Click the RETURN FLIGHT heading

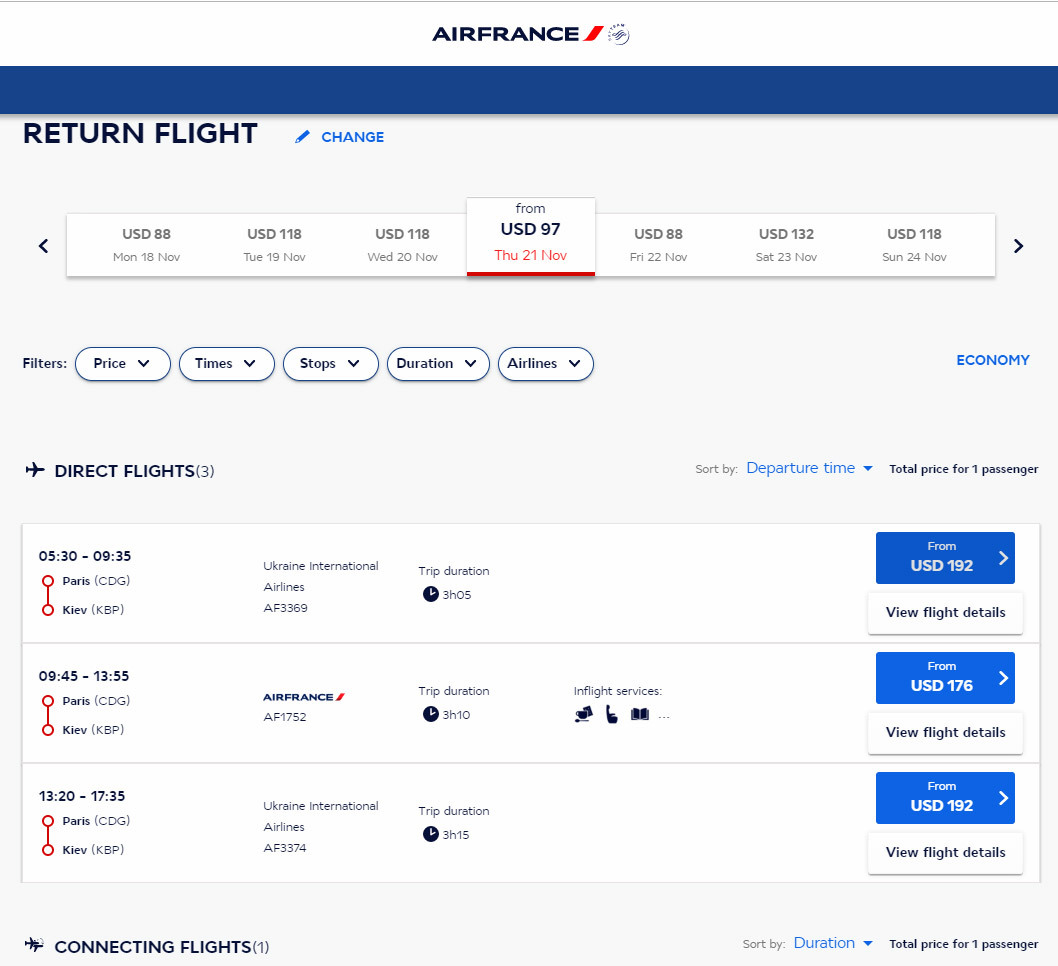[140, 134]
